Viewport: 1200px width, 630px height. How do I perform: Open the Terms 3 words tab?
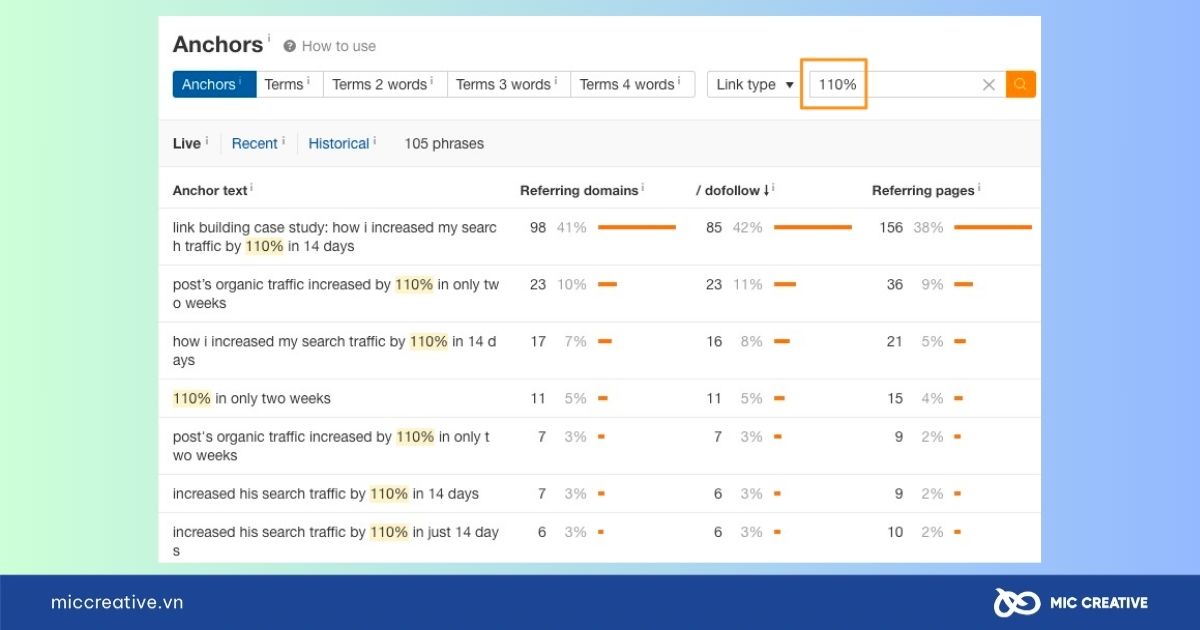[x=508, y=85]
